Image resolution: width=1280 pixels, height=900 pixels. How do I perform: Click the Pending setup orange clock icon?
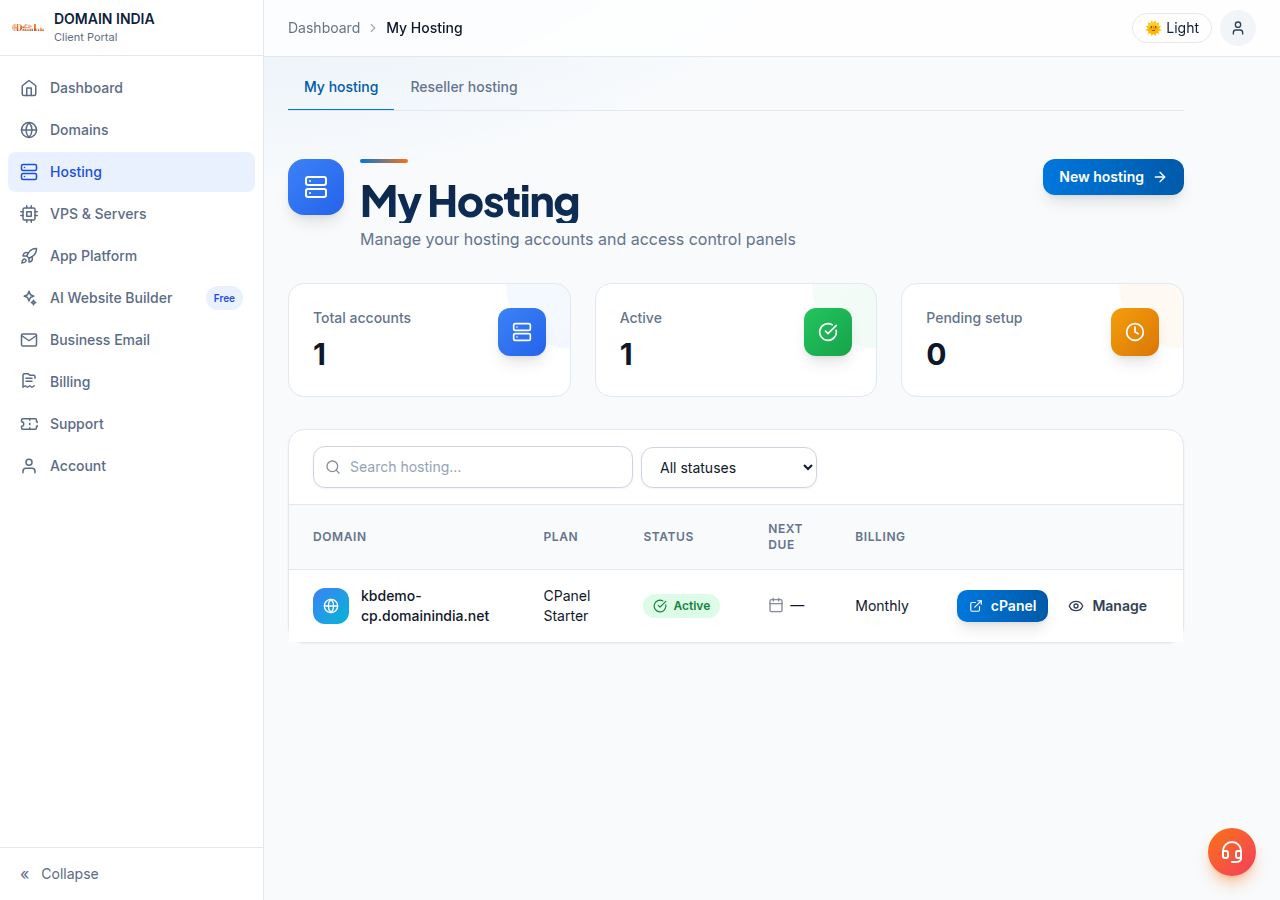point(1135,332)
